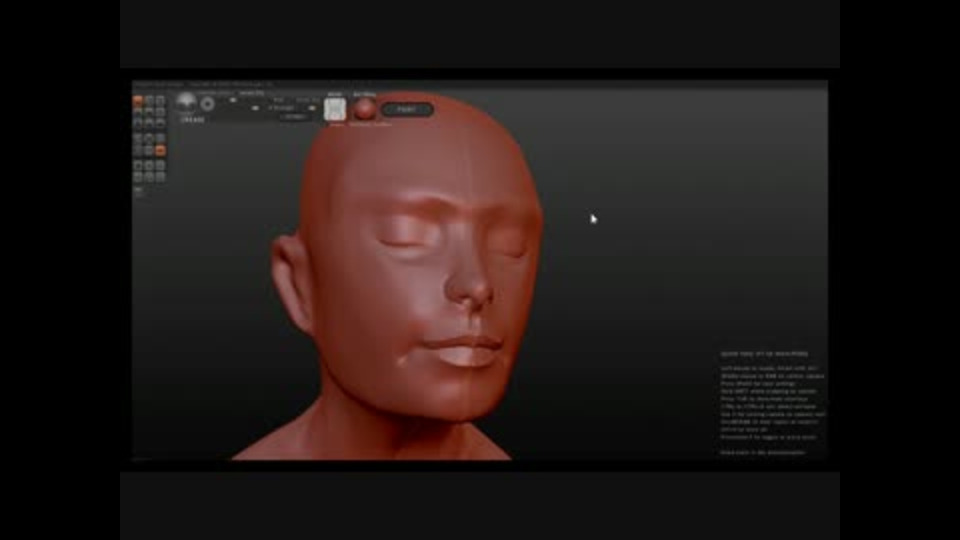Image resolution: width=960 pixels, height=540 pixels.
Task: Toggle the Wireframe display icon
Action: pyautogui.click(x=149, y=150)
